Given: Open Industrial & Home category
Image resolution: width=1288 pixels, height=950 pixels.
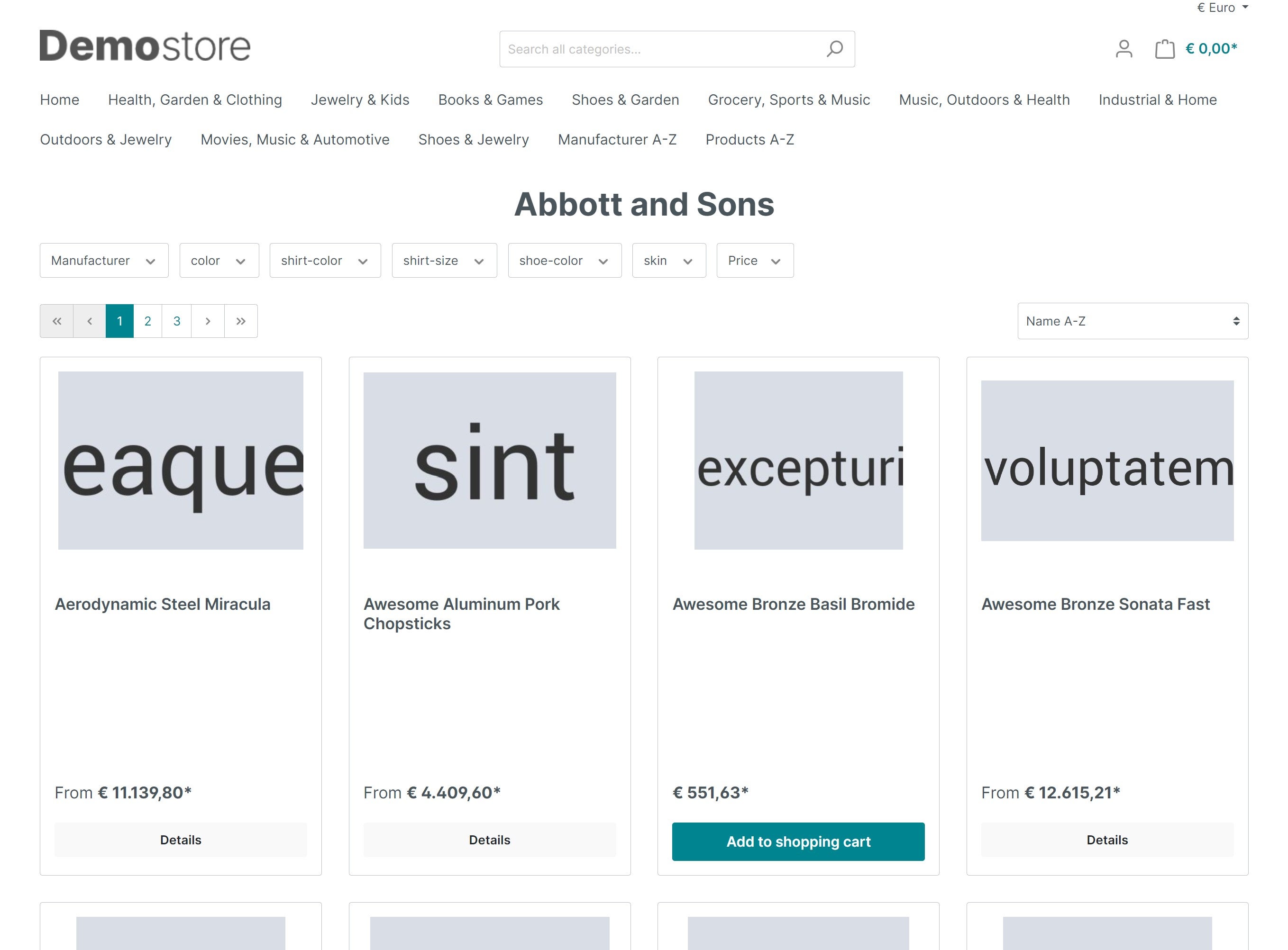Looking at the screenshot, I should pyautogui.click(x=1158, y=100).
